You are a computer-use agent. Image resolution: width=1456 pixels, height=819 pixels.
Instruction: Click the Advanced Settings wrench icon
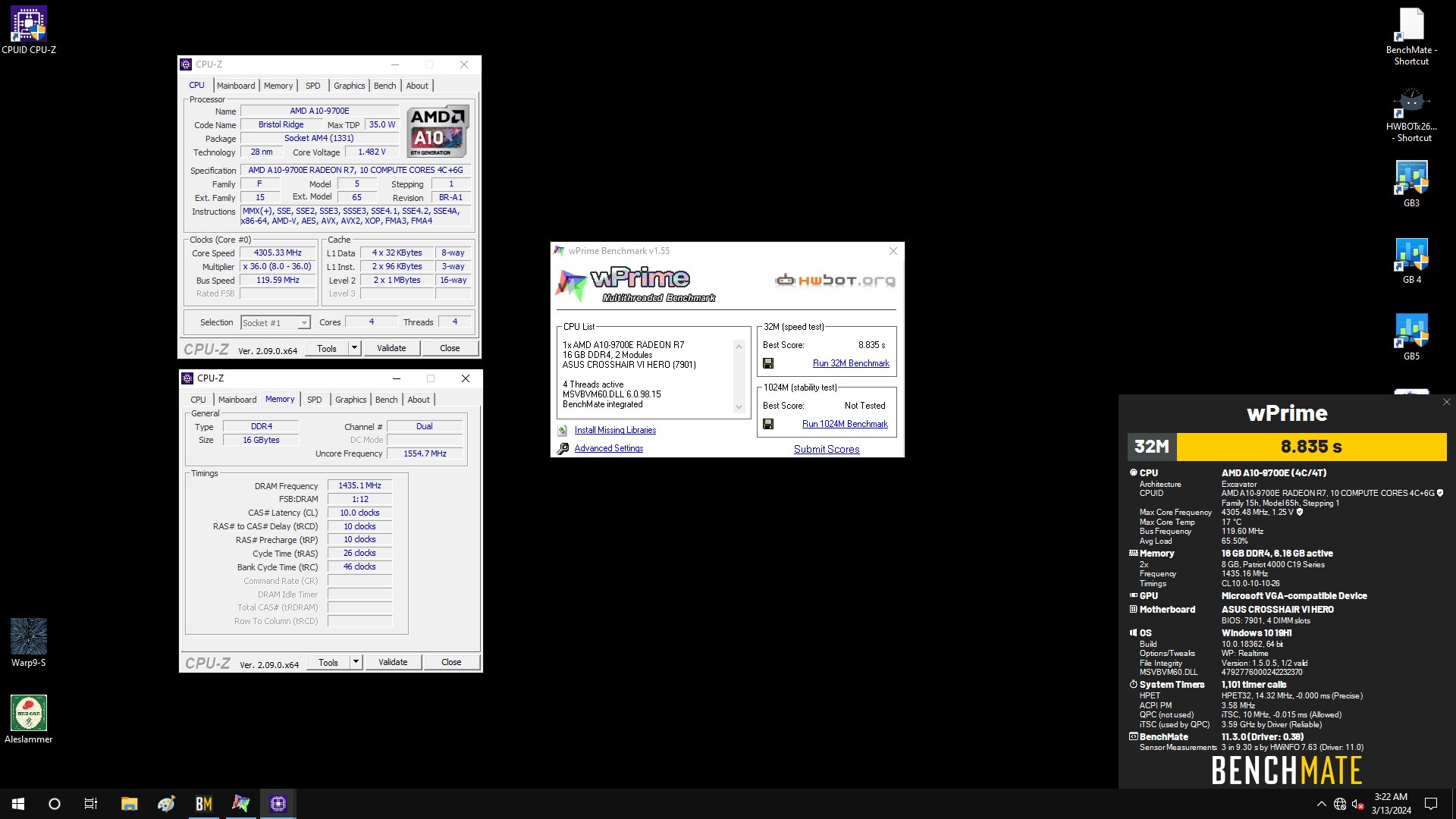point(563,448)
